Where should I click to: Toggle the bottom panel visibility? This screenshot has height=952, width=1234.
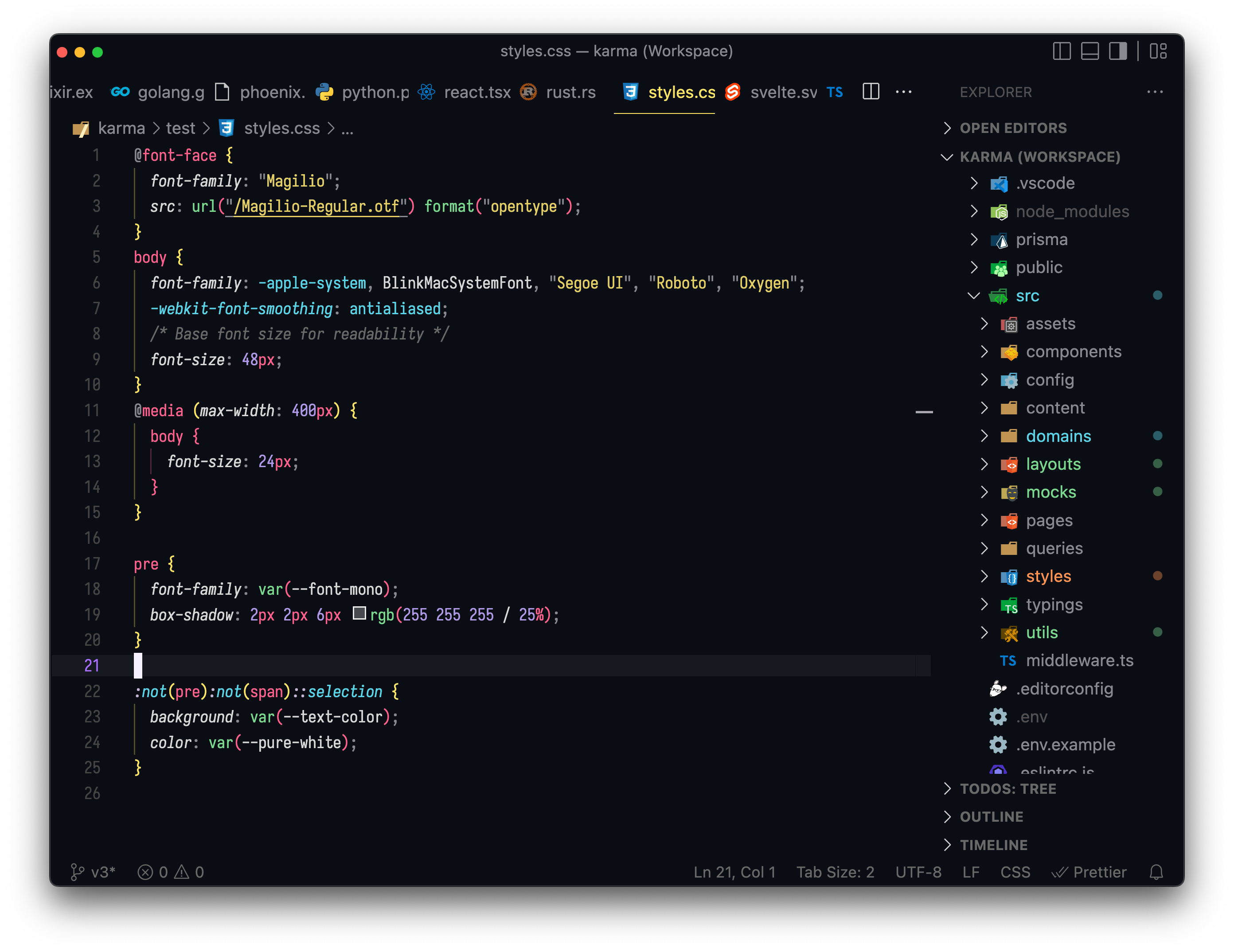(1090, 51)
